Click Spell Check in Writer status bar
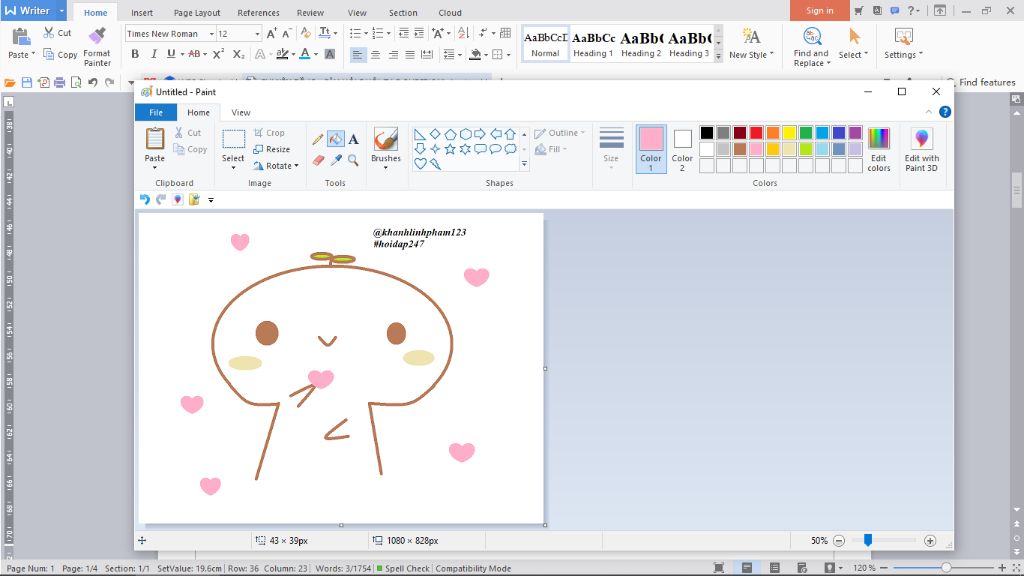 403,568
